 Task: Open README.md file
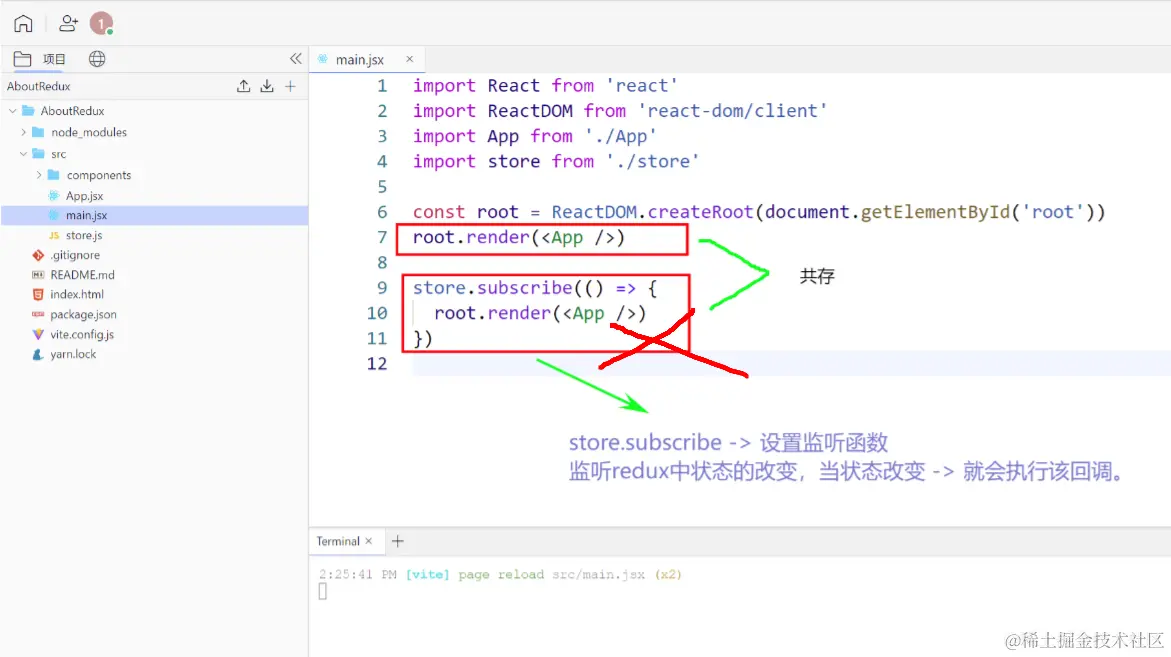click(x=82, y=275)
